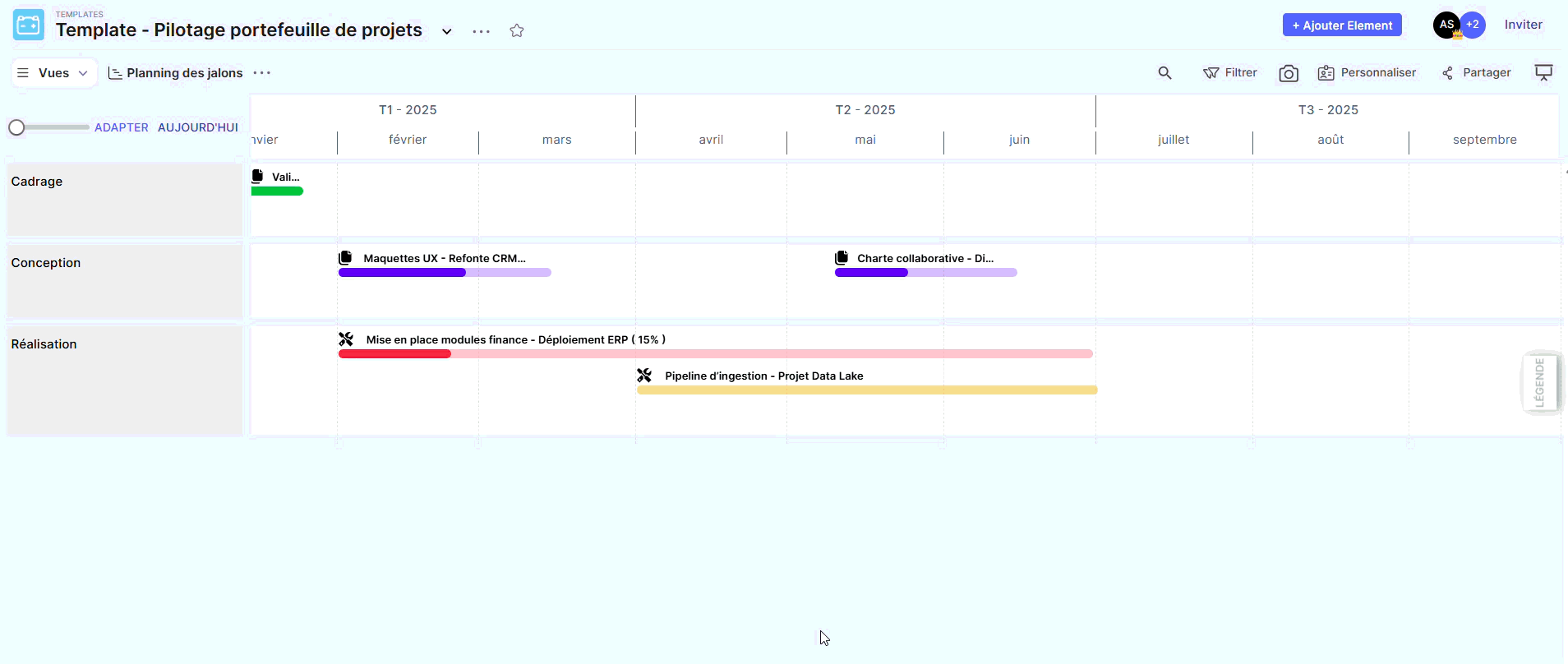Open the Filtrer options

coord(1230,73)
